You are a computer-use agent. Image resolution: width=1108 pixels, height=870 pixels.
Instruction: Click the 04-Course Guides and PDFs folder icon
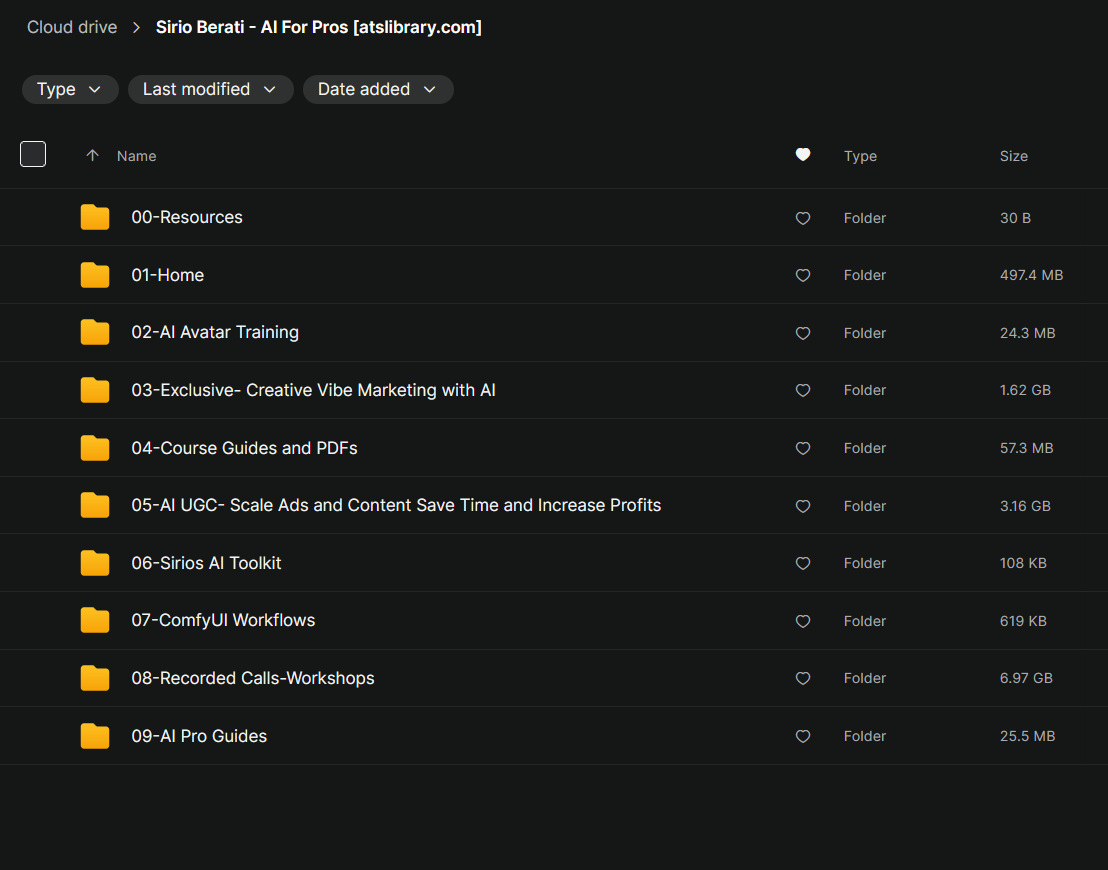pos(95,448)
